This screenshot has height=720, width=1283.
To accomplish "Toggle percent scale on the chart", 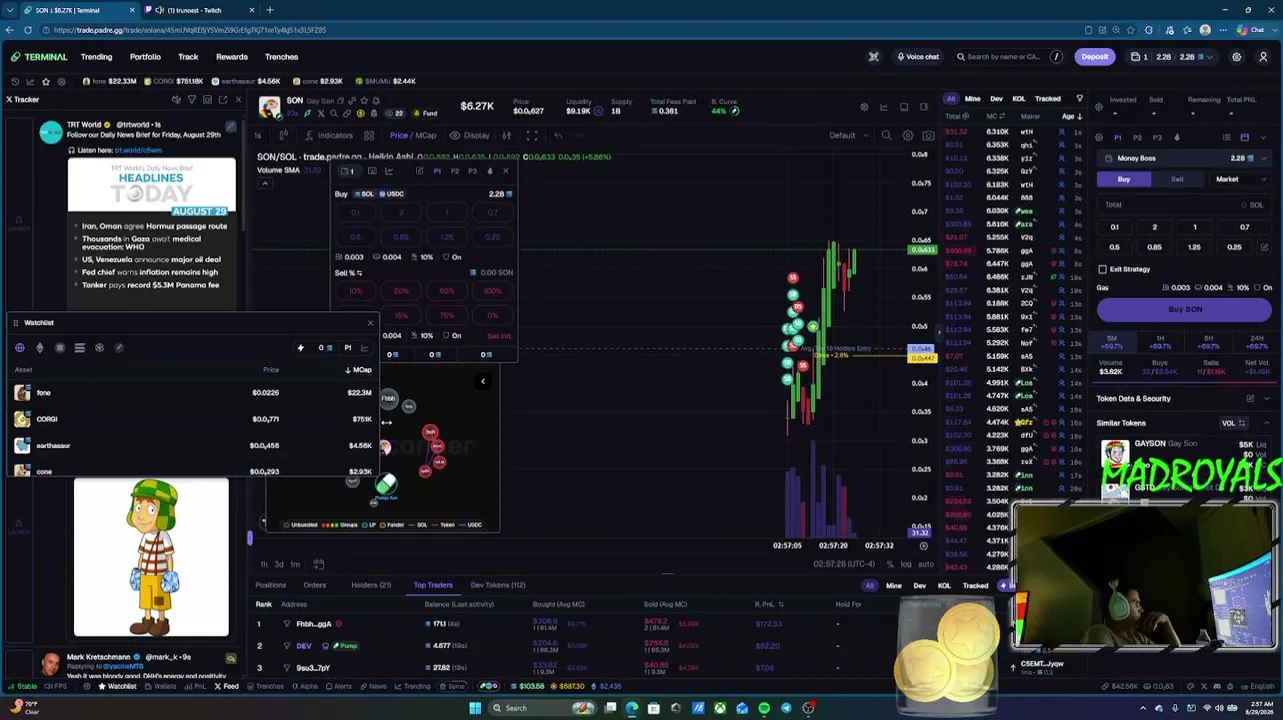I will [890, 564].
